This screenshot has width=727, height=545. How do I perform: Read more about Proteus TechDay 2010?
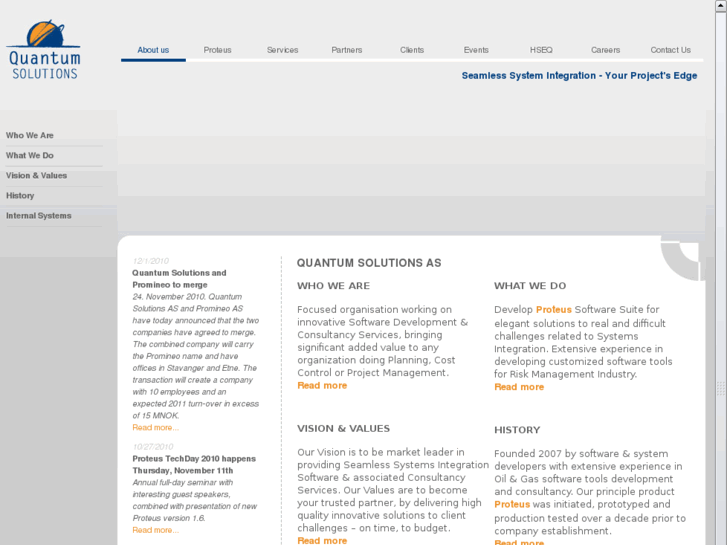(155, 530)
